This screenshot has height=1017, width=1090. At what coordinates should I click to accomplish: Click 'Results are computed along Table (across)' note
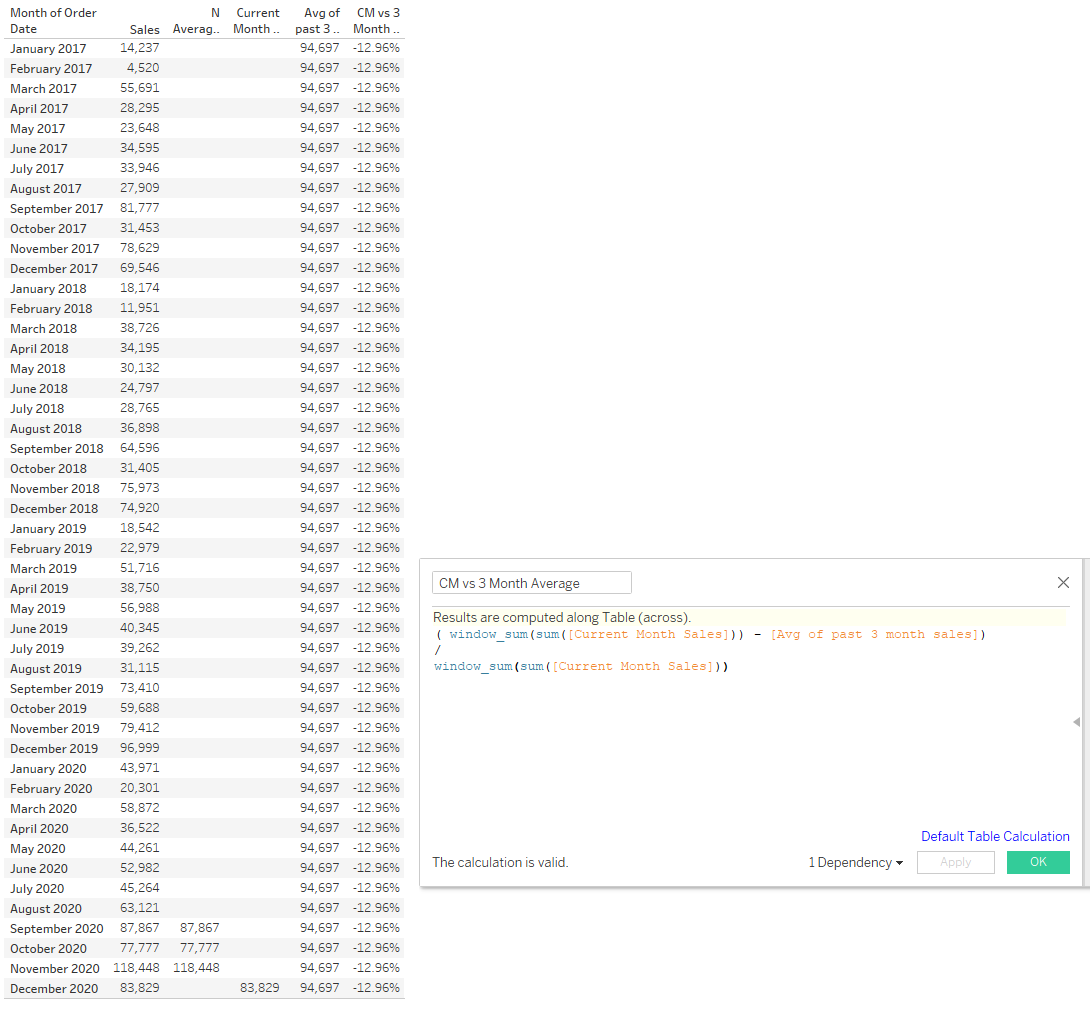pos(562,617)
